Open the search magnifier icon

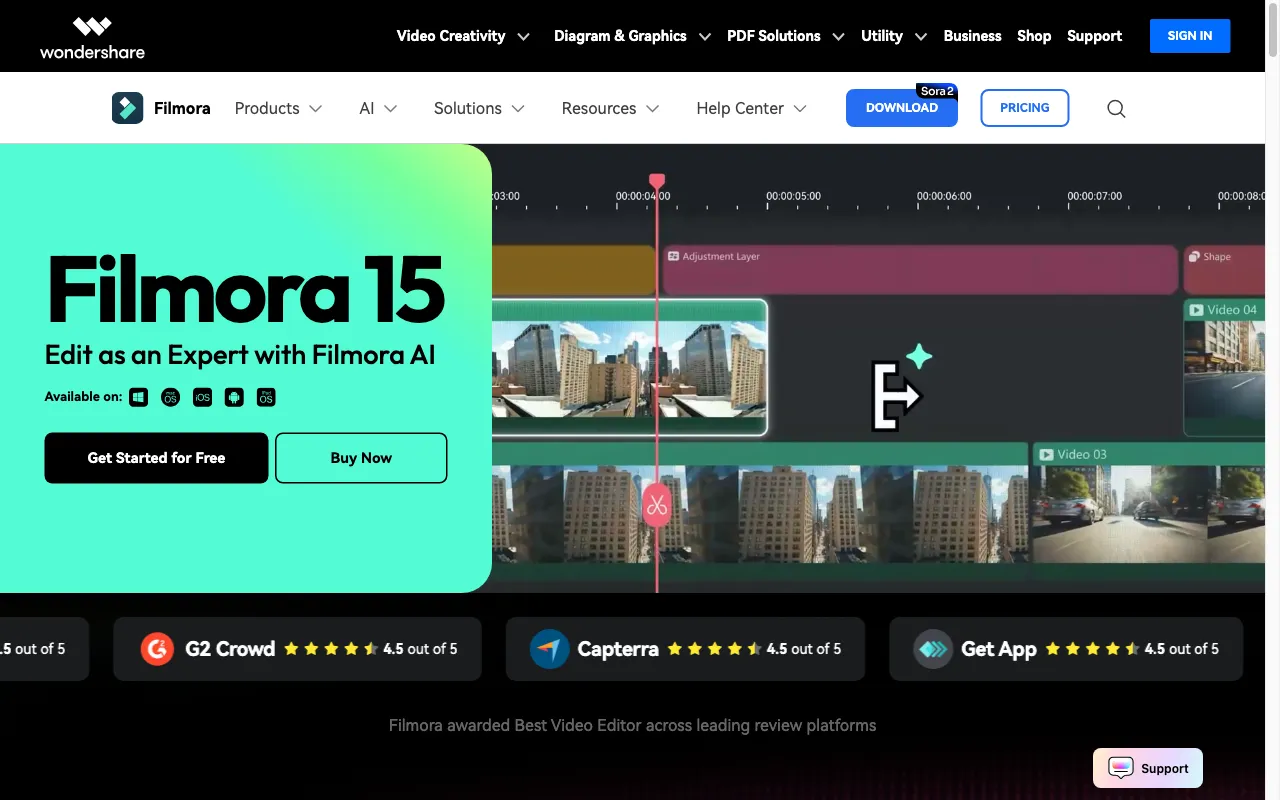(1116, 109)
